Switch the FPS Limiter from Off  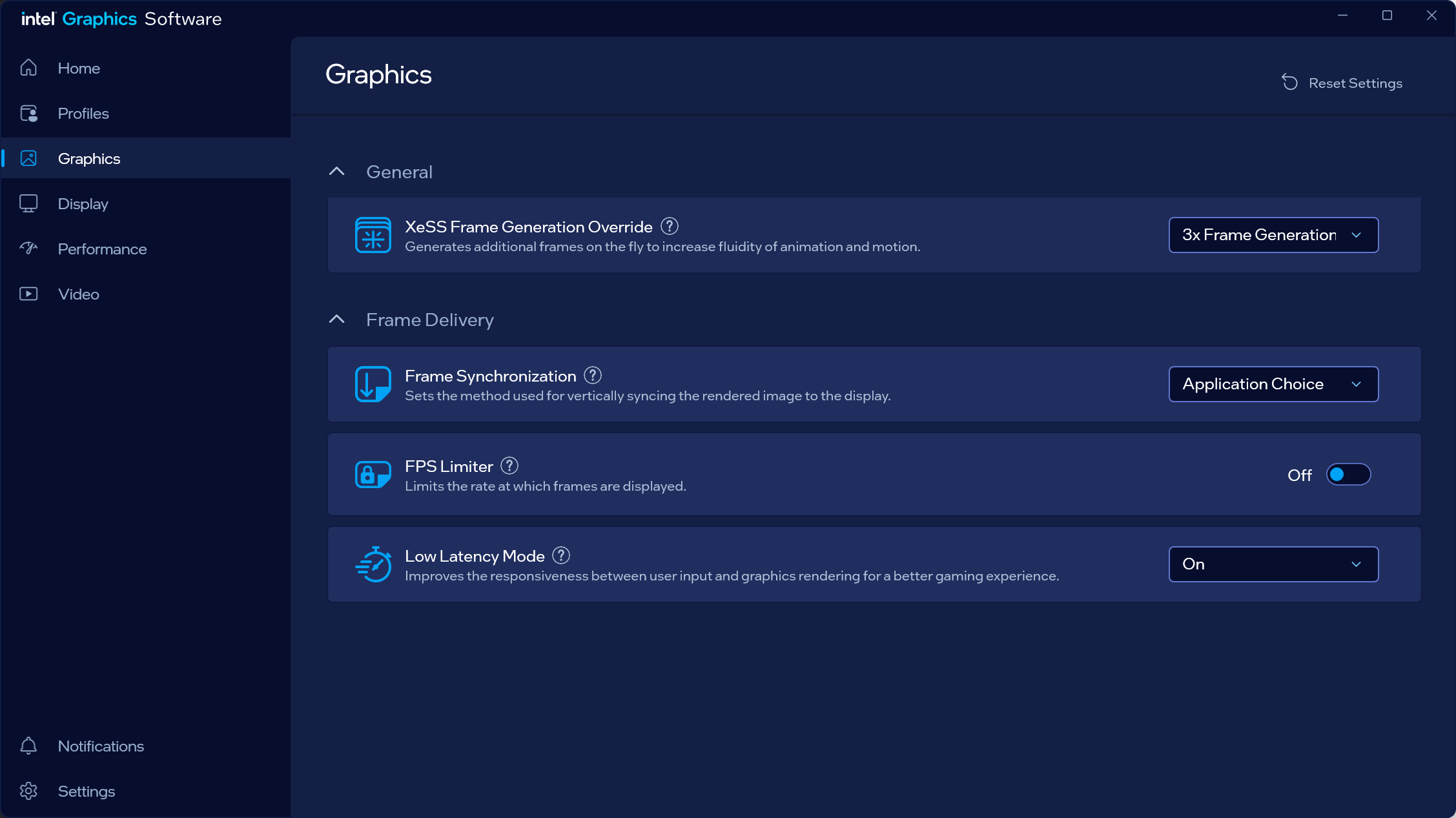pos(1349,475)
